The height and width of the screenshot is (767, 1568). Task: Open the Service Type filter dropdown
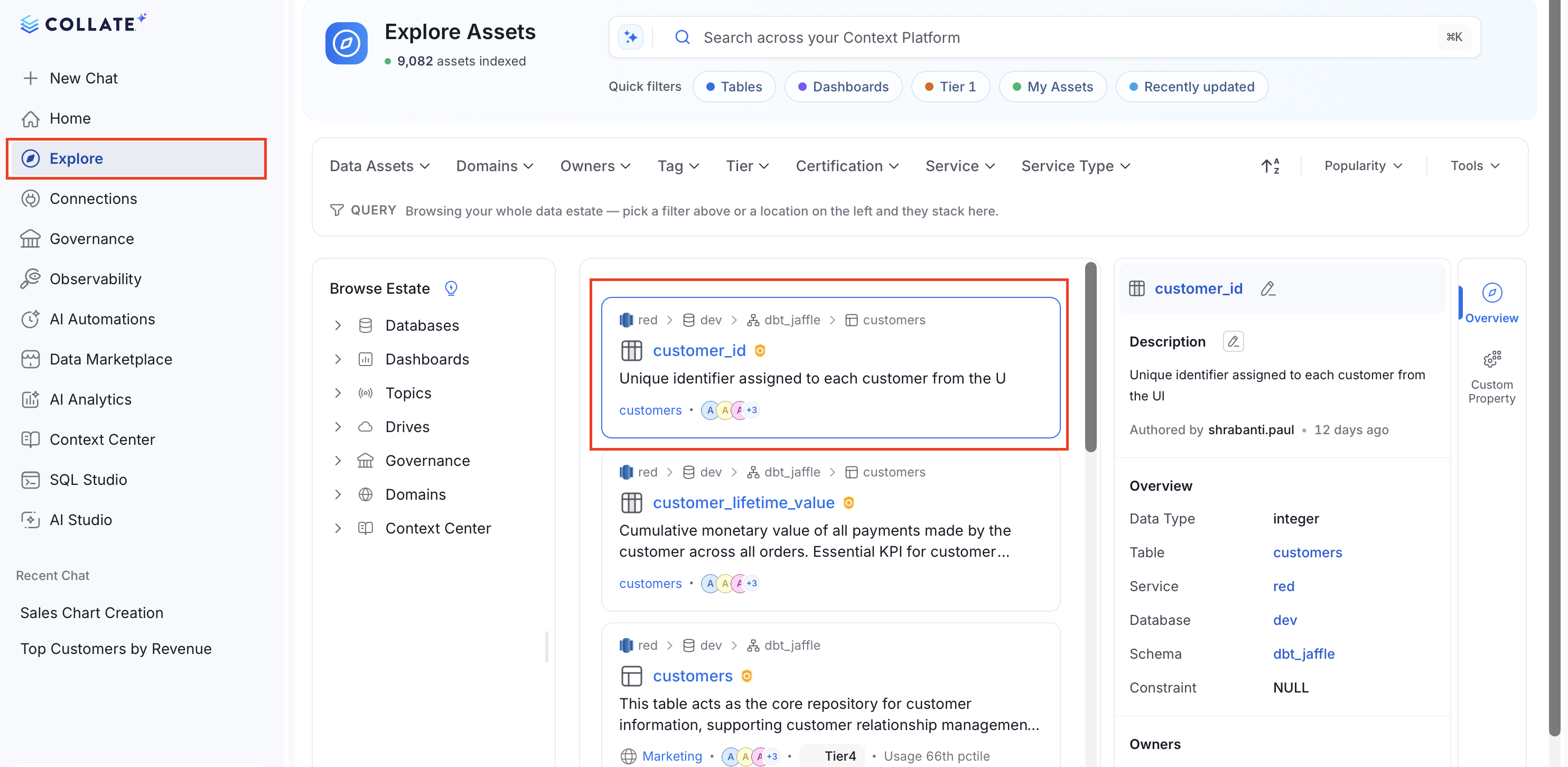pos(1076,165)
